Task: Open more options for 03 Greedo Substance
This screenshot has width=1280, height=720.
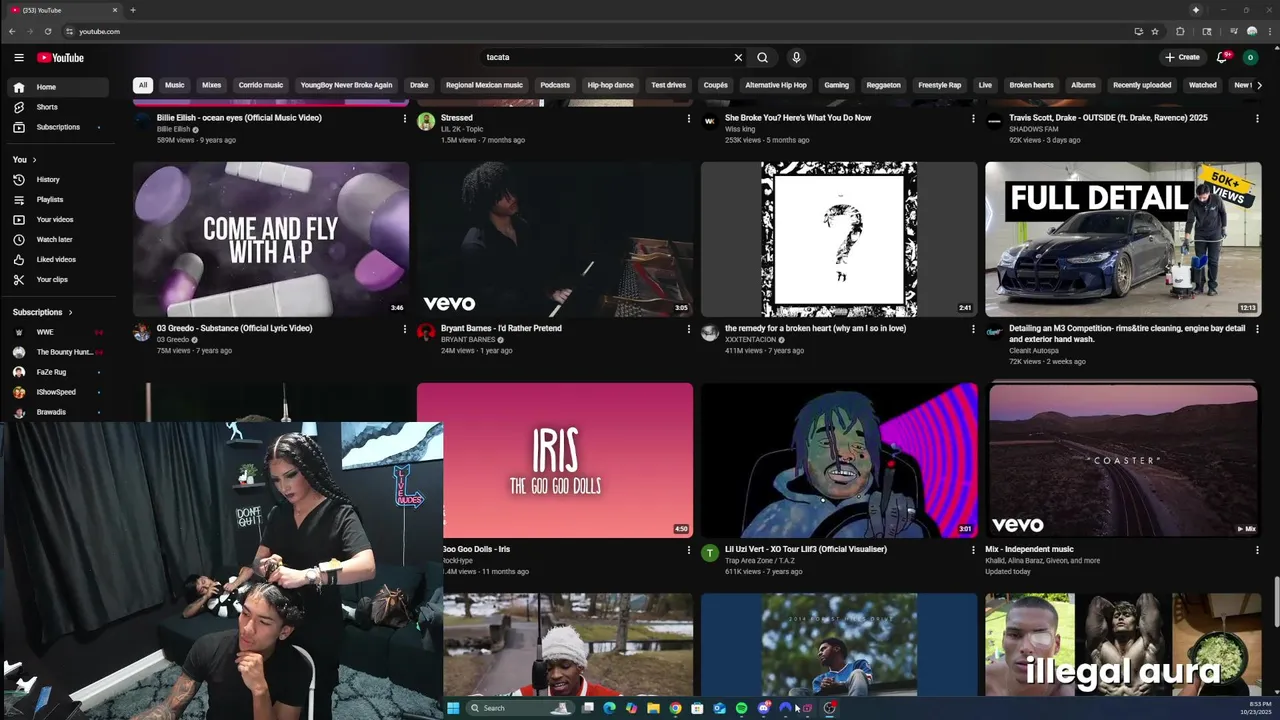Action: pos(404,328)
